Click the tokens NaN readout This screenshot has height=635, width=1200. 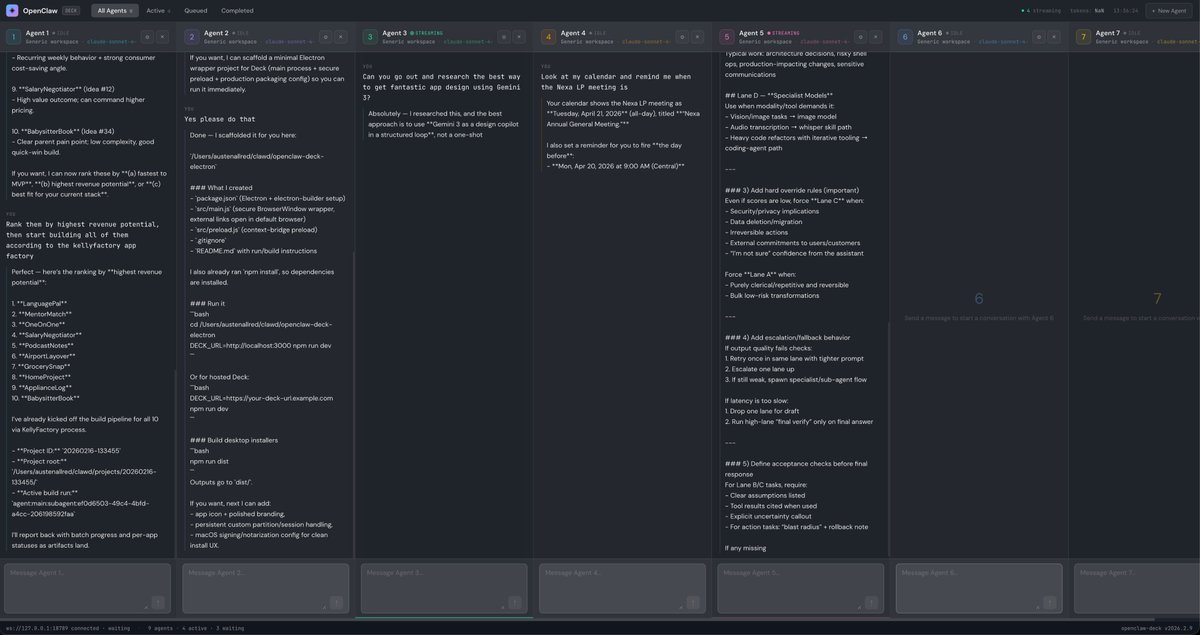coord(1087,10)
